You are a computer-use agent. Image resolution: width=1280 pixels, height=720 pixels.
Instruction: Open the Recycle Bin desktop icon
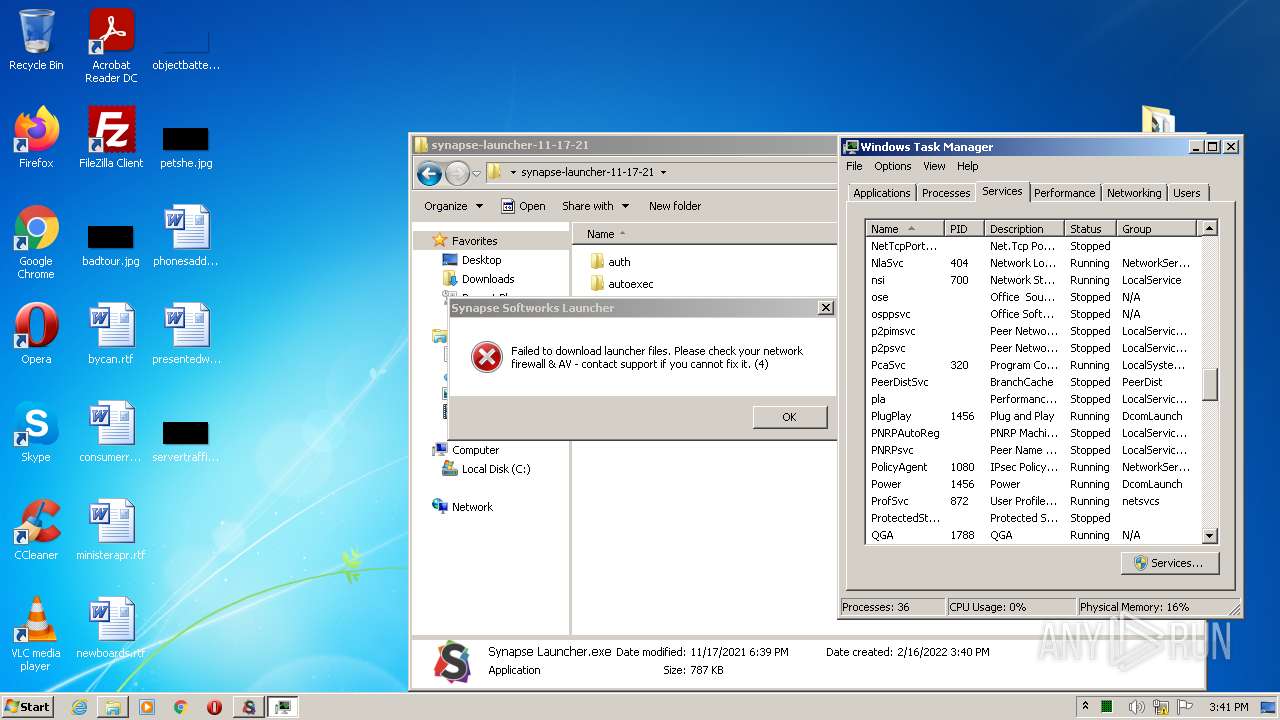point(36,40)
